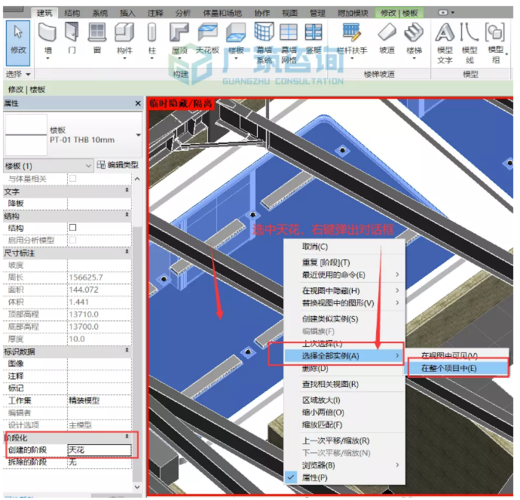Viewport: 520px width, 500px height.
Task: Toggle the 启用分析模型 checkbox
Action: (72, 240)
